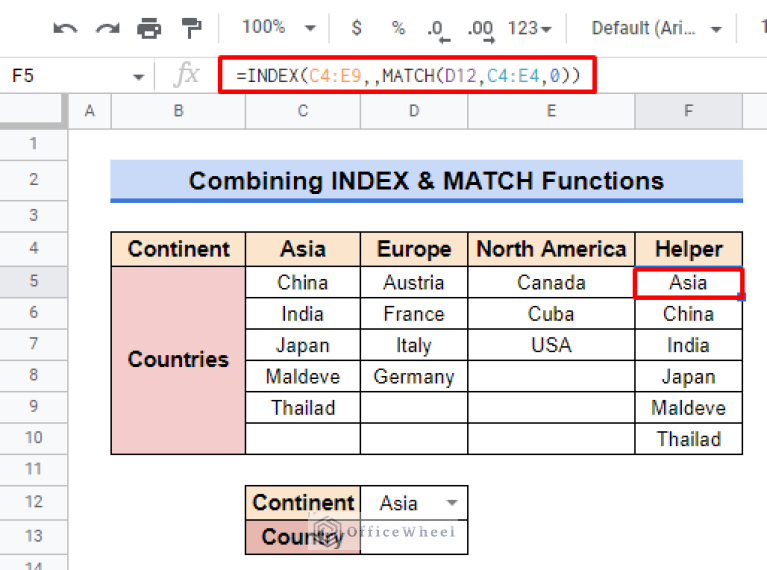
Task: Click the merged 'Countries' cell
Action: [x=179, y=360]
